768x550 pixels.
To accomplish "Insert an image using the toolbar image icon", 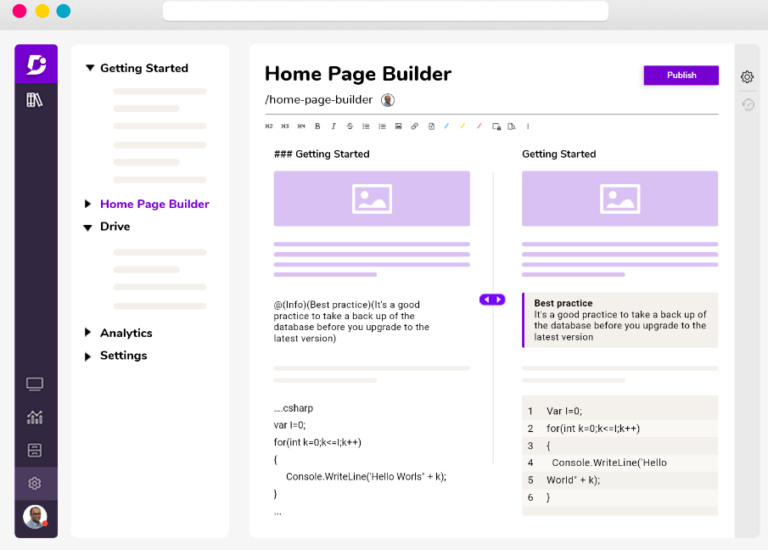I will point(398,126).
